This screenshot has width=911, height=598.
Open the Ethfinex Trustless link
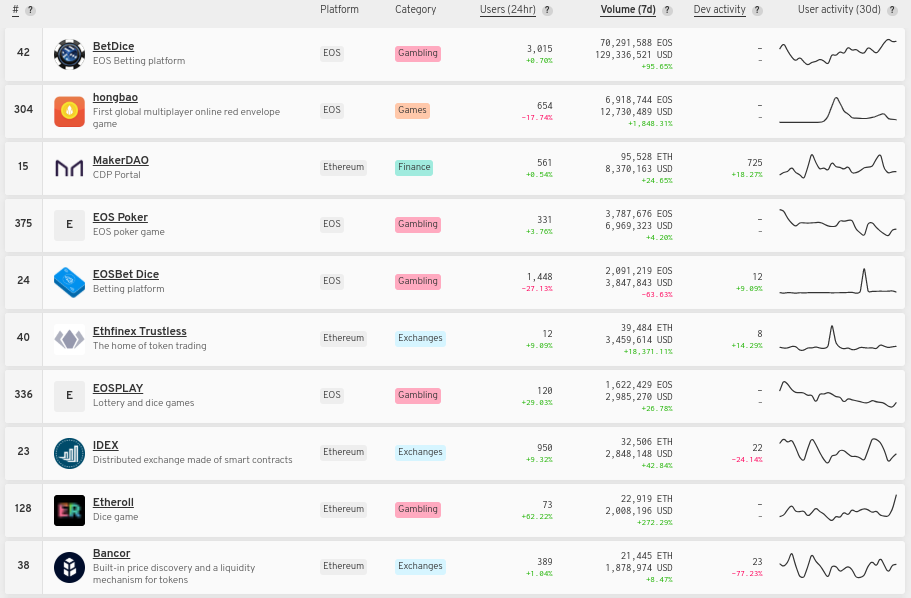(139, 331)
